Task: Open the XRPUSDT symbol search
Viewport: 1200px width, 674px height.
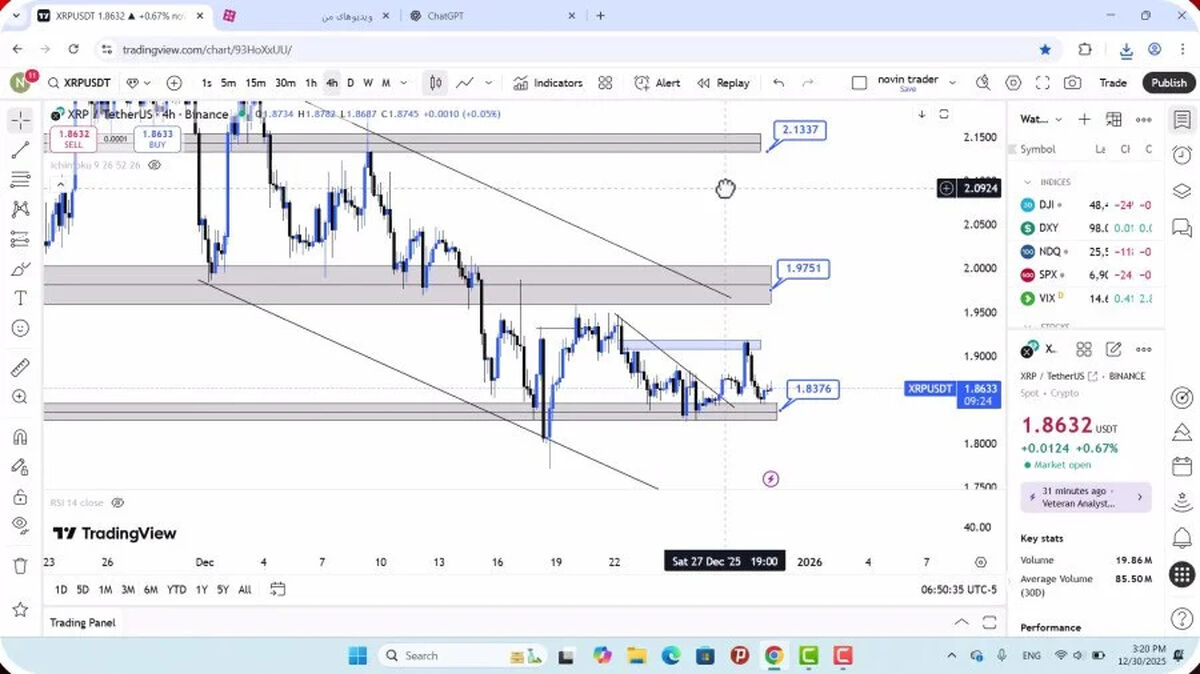Action: point(79,83)
